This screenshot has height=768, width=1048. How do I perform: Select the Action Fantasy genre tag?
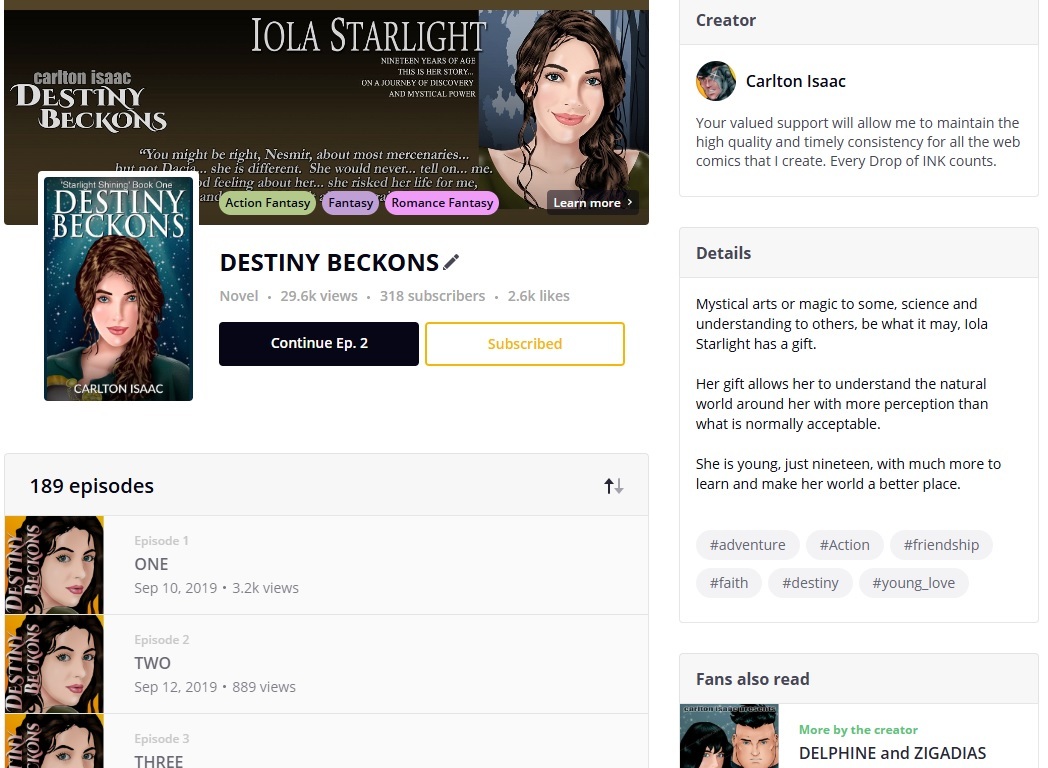coord(267,203)
